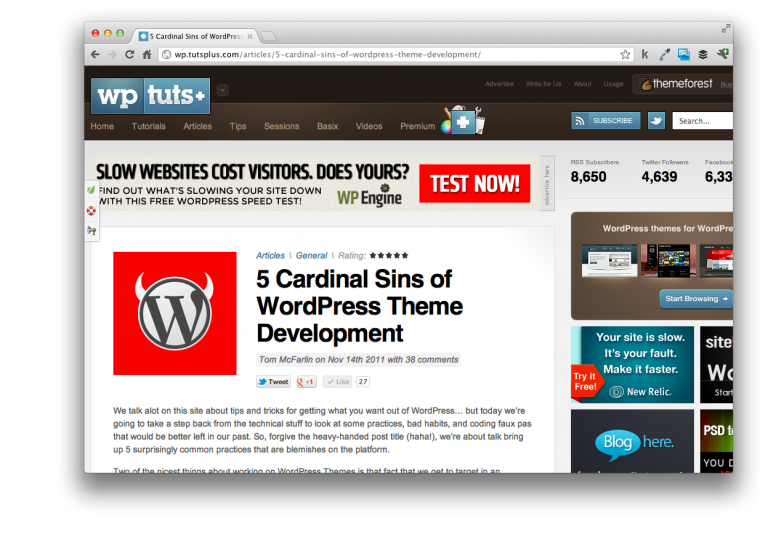The width and height of the screenshot is (768, 543).
Task: Click the 8,650 RSS subscribers count
Action: click(x=588, y=177)
